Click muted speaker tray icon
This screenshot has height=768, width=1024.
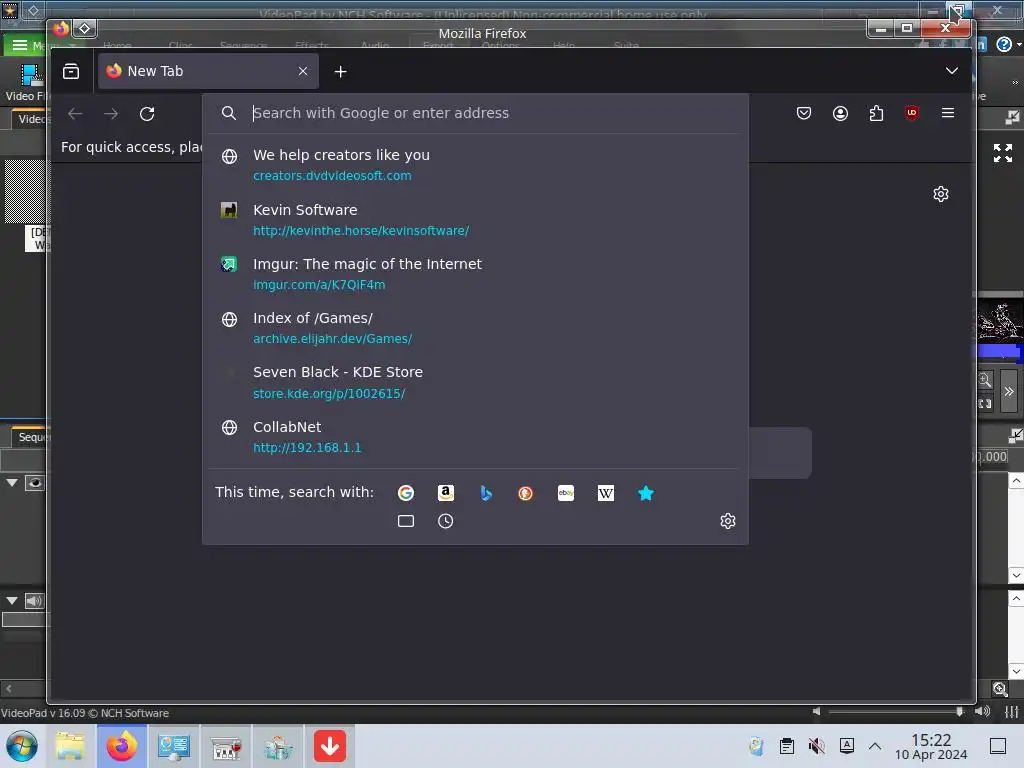pos(816,746)
